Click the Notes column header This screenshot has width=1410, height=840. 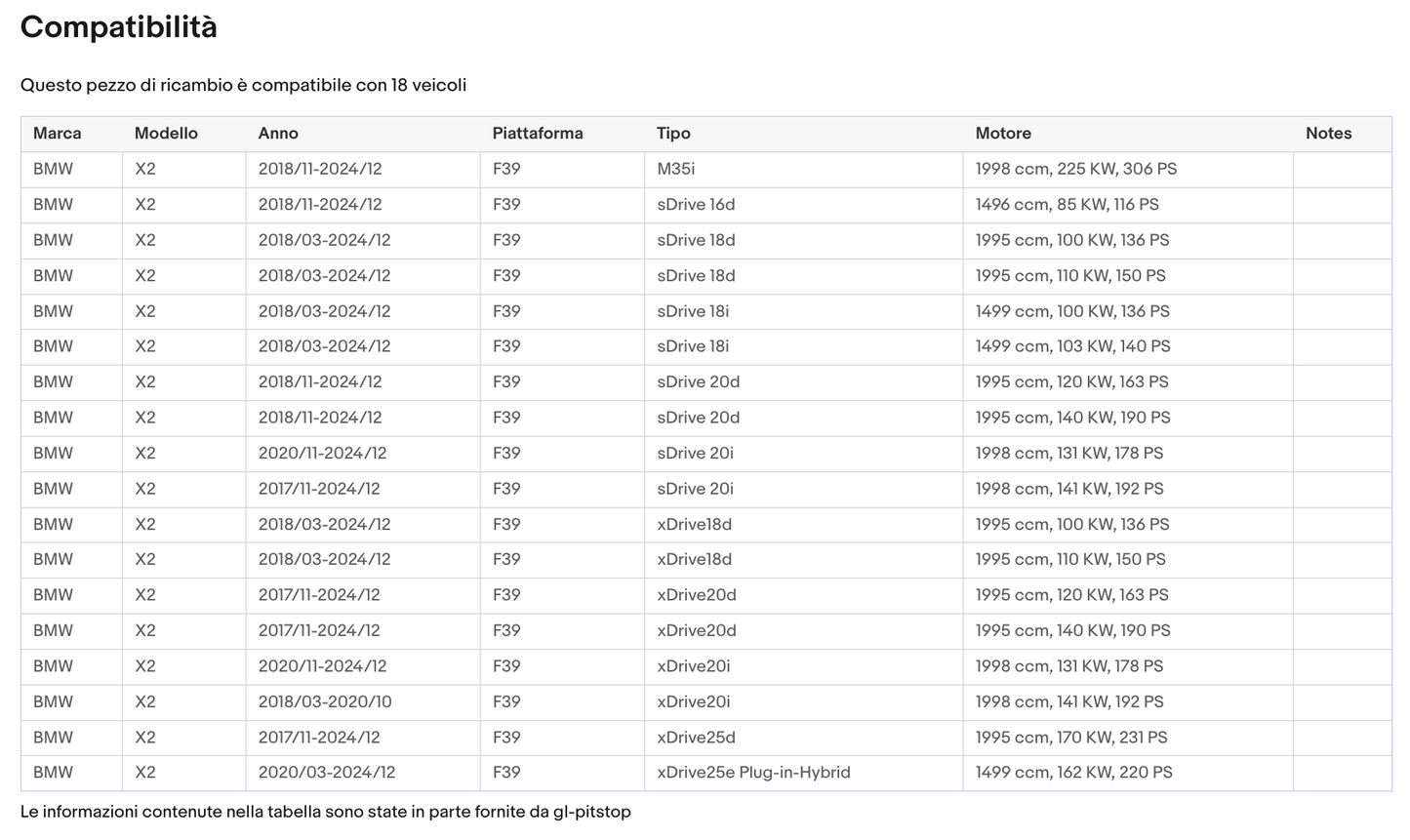[1328, 134]
